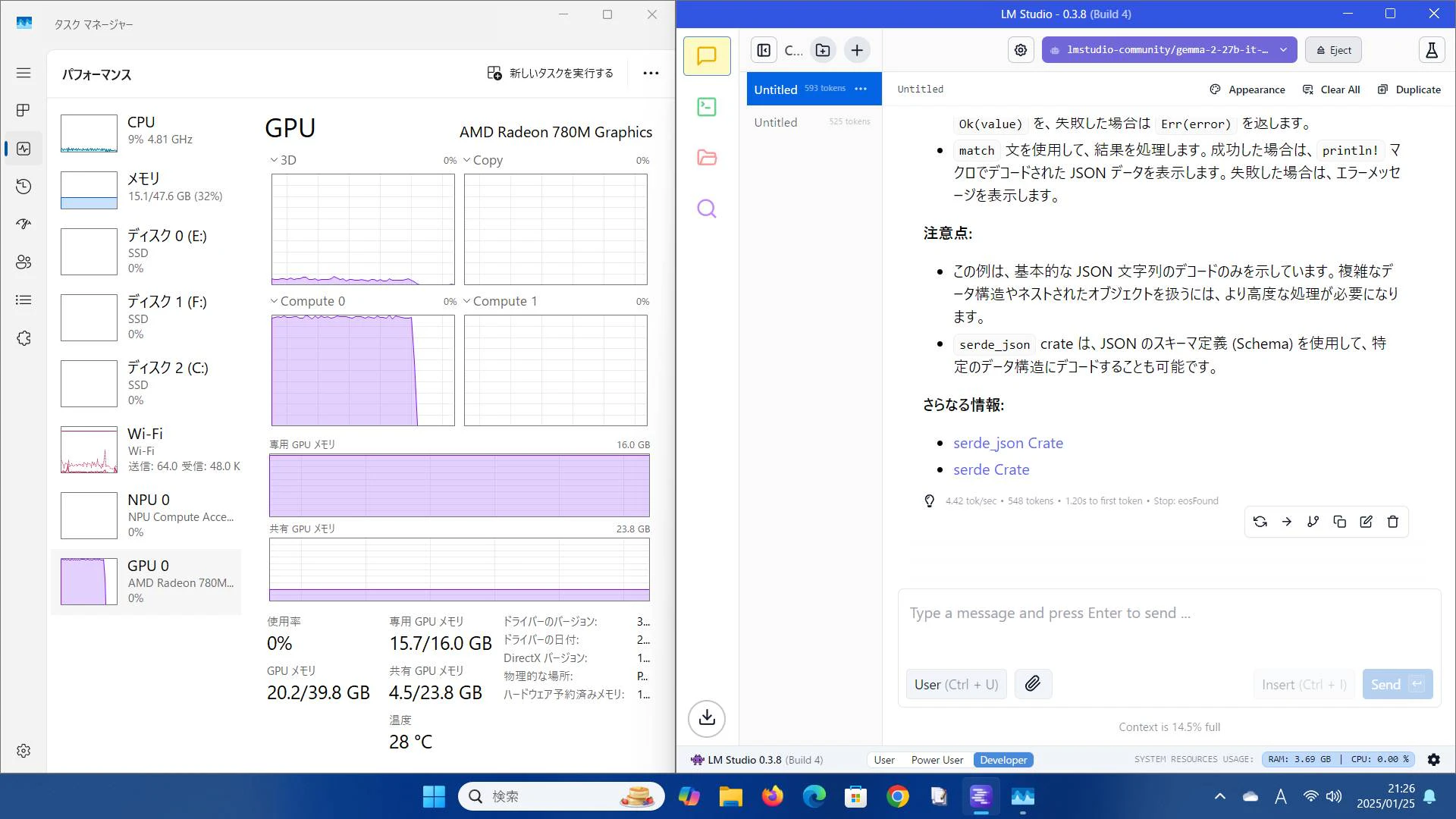Open Startup apps page in Task Manager
Image resolution: width=1456 pixels, height=819 pixels.
(x=24, y=224)
